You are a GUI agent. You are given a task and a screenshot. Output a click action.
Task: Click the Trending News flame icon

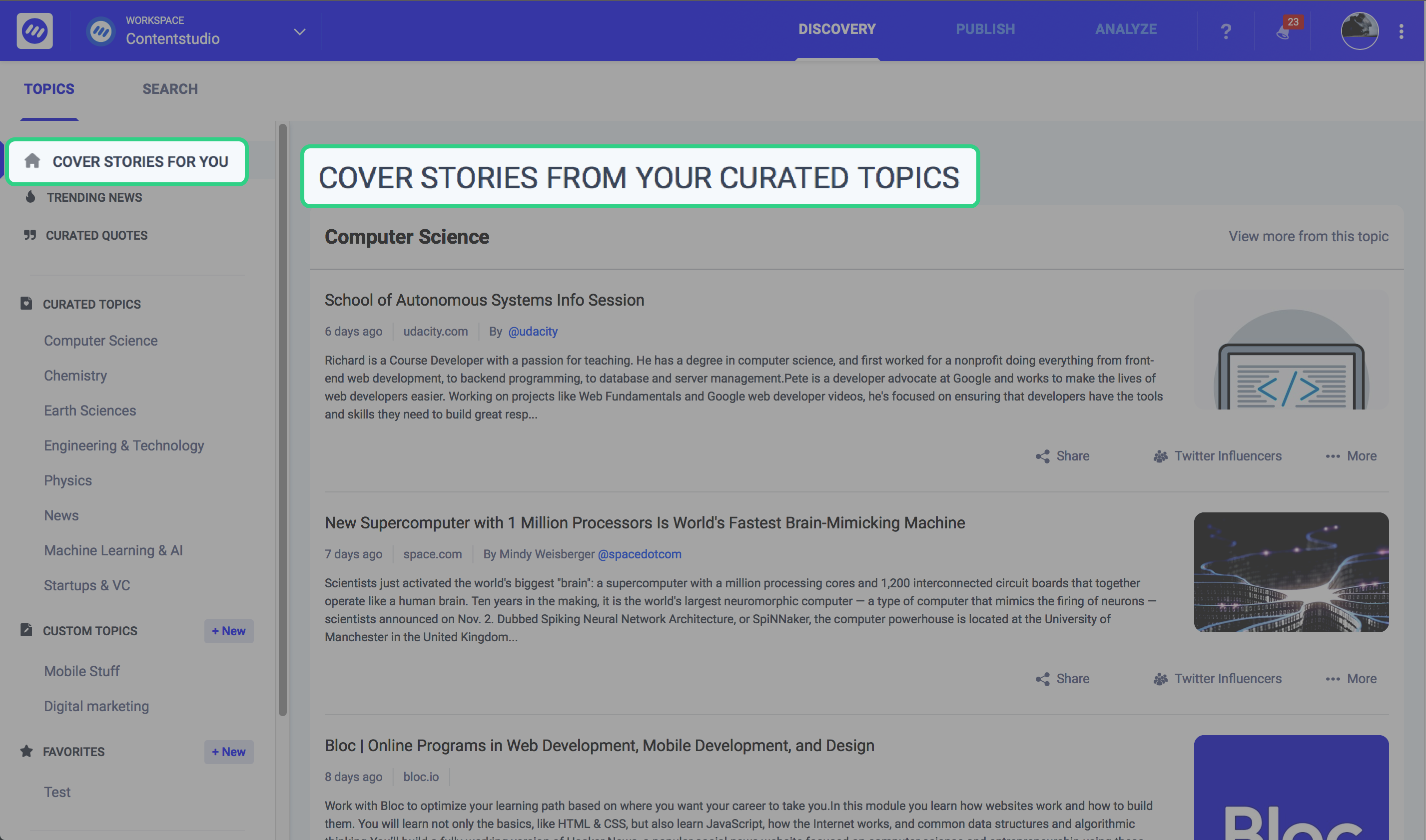click(x=30, y=197)
